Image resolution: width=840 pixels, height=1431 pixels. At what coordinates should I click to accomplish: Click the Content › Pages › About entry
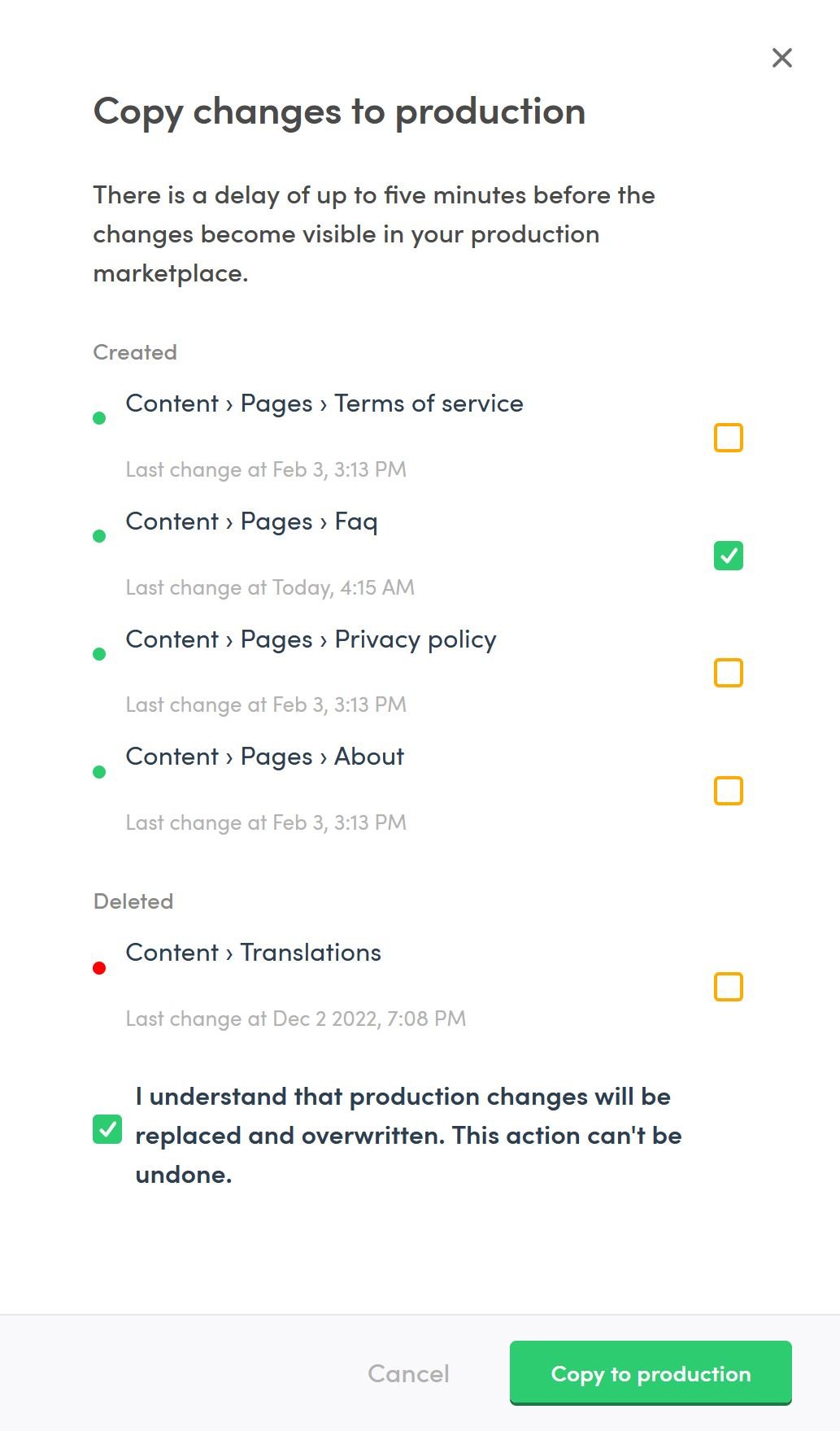click(264, 757)
